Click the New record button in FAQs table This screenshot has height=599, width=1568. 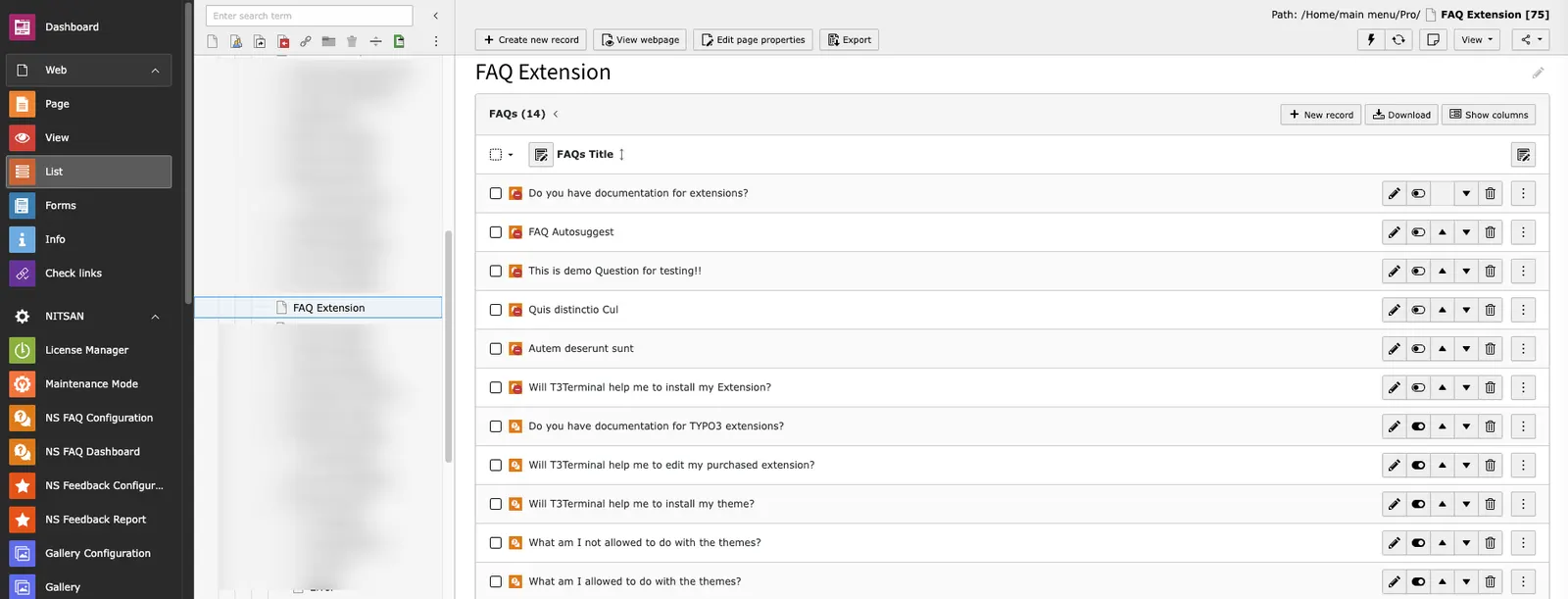click(x=1320, y=115)
